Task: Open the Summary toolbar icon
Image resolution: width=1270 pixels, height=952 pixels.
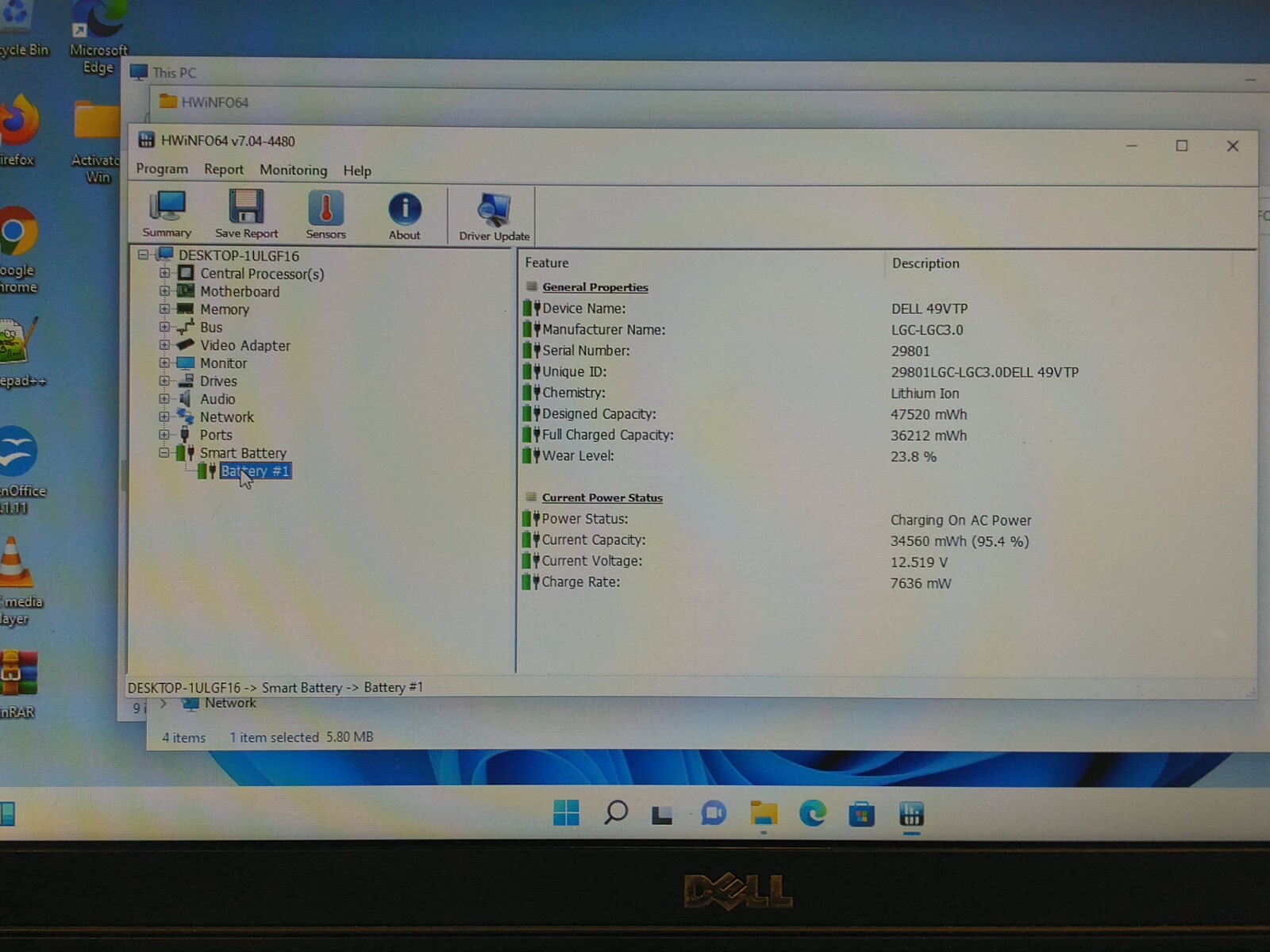Action: pyautogui.click(x=167, y=214)
